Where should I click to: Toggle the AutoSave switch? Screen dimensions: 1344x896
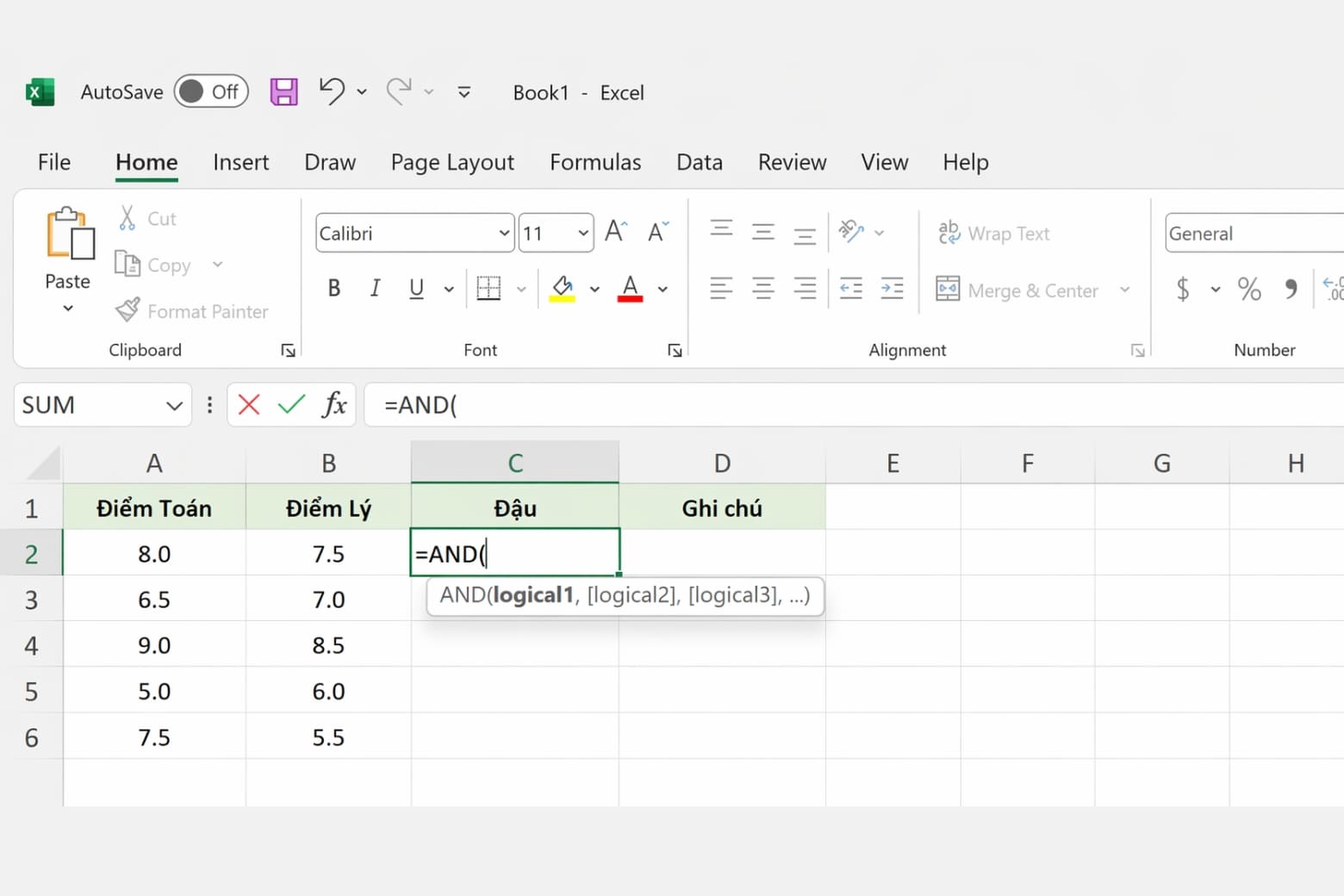click(211, 92)
